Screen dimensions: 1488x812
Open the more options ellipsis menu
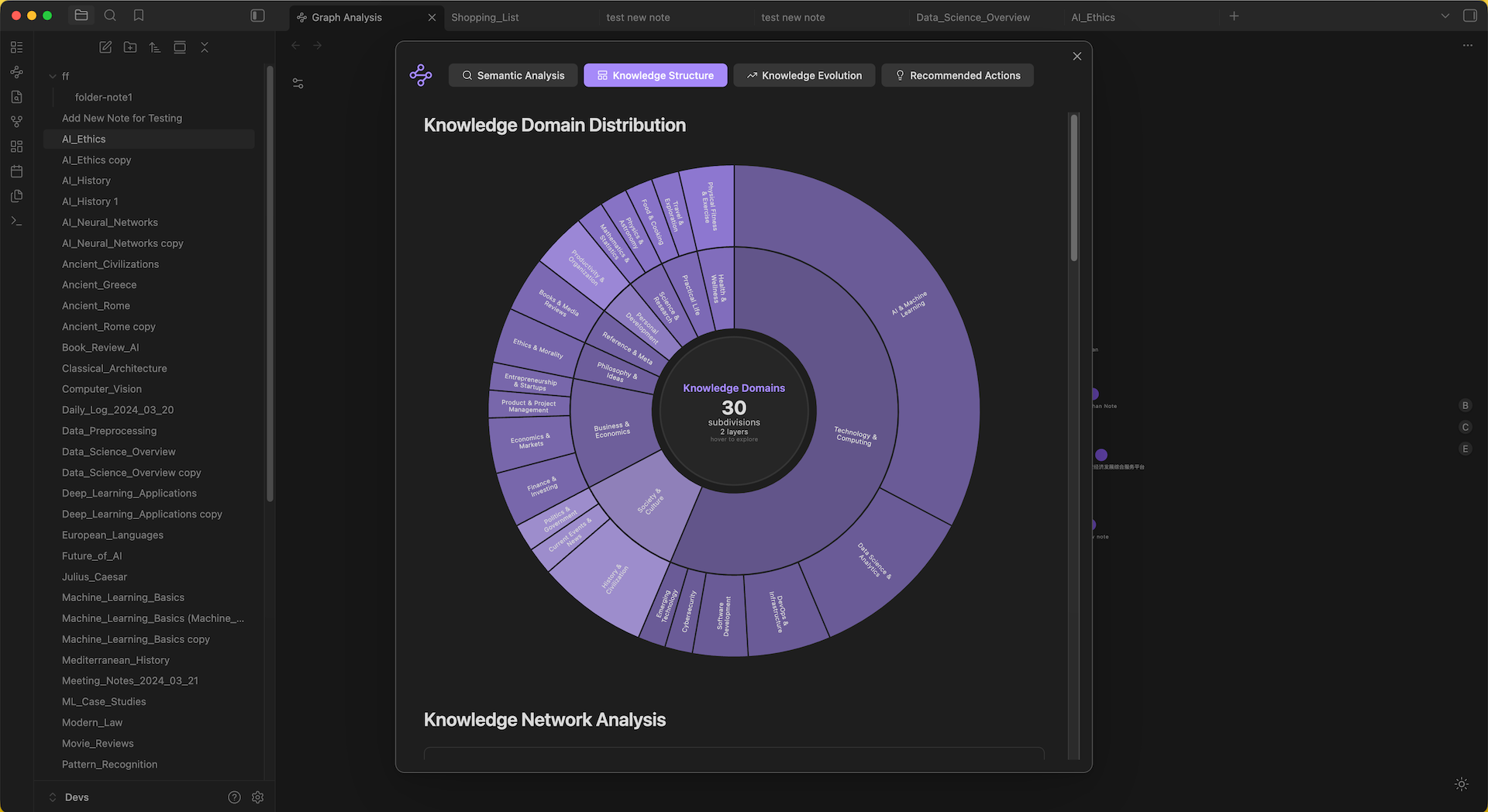(1467, 46)
